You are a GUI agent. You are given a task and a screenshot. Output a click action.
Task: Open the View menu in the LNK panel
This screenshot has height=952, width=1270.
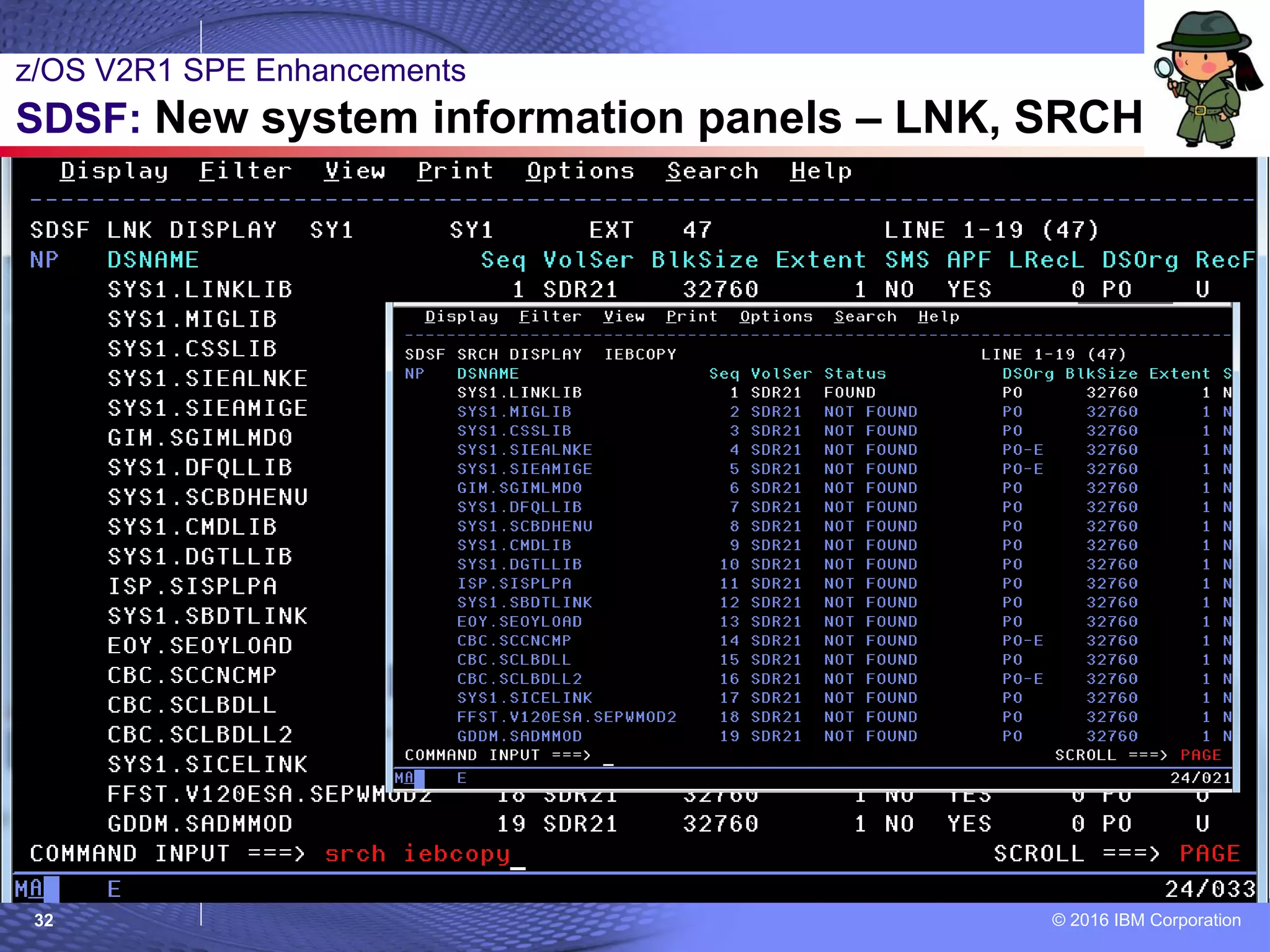(x=355, y=171)
